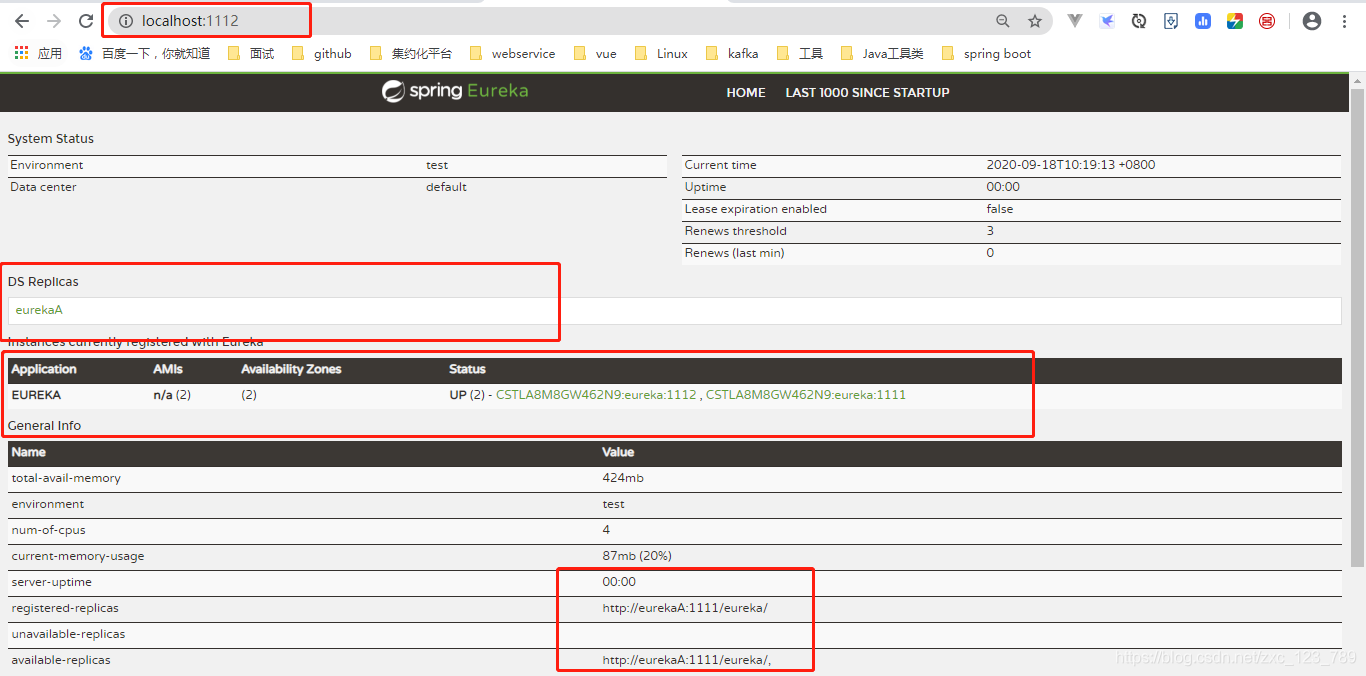Go to the HOME nav item

click(746, 93)
